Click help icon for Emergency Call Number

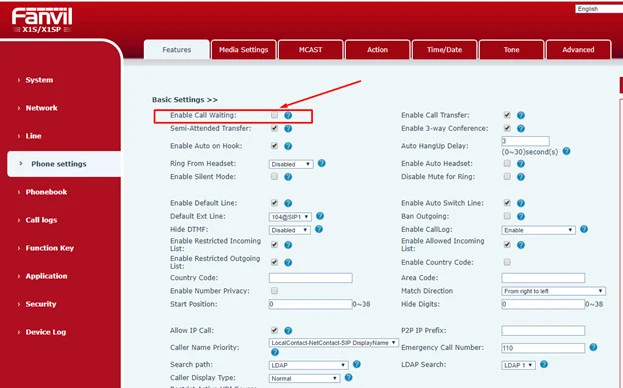pyautogui.click(x=593, y=347)
